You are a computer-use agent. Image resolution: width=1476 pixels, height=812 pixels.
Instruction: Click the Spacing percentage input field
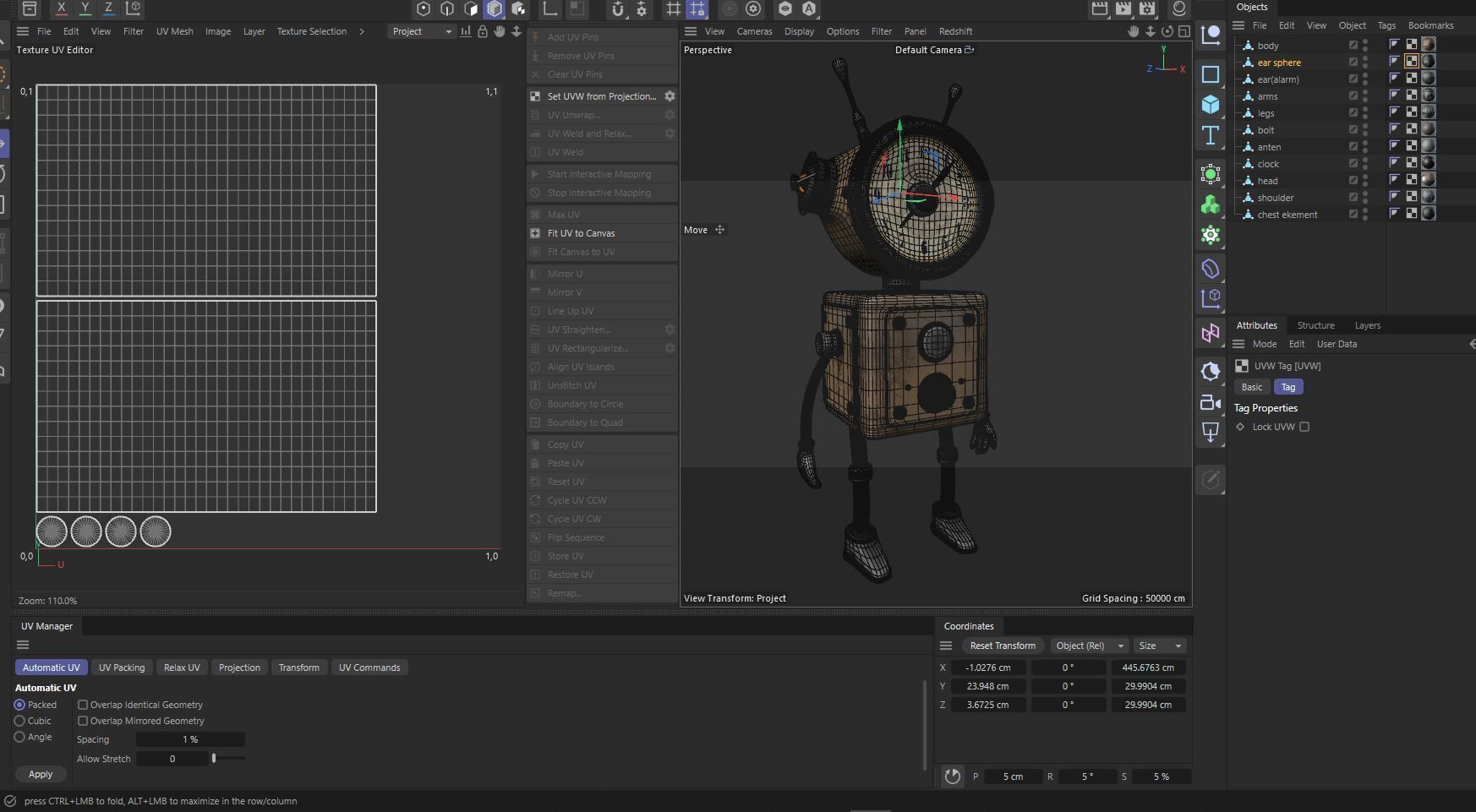[x=190, y=739]
